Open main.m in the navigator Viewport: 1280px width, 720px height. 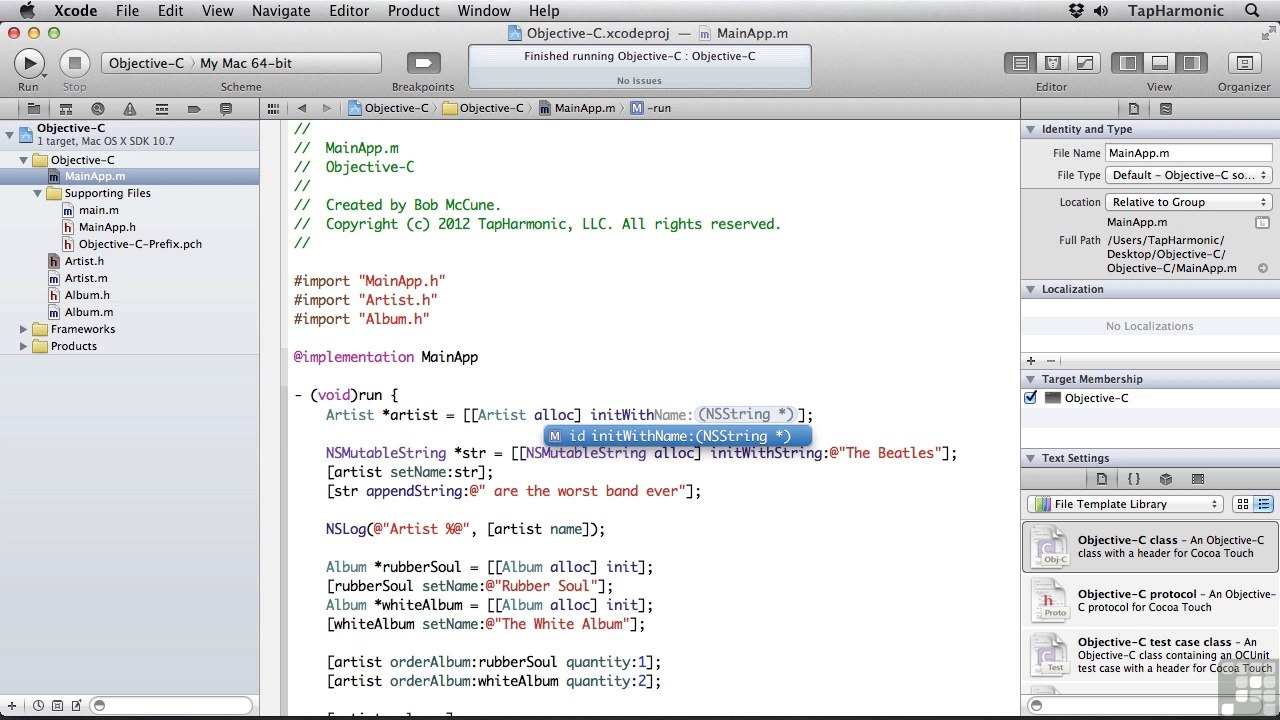point(99,210)
